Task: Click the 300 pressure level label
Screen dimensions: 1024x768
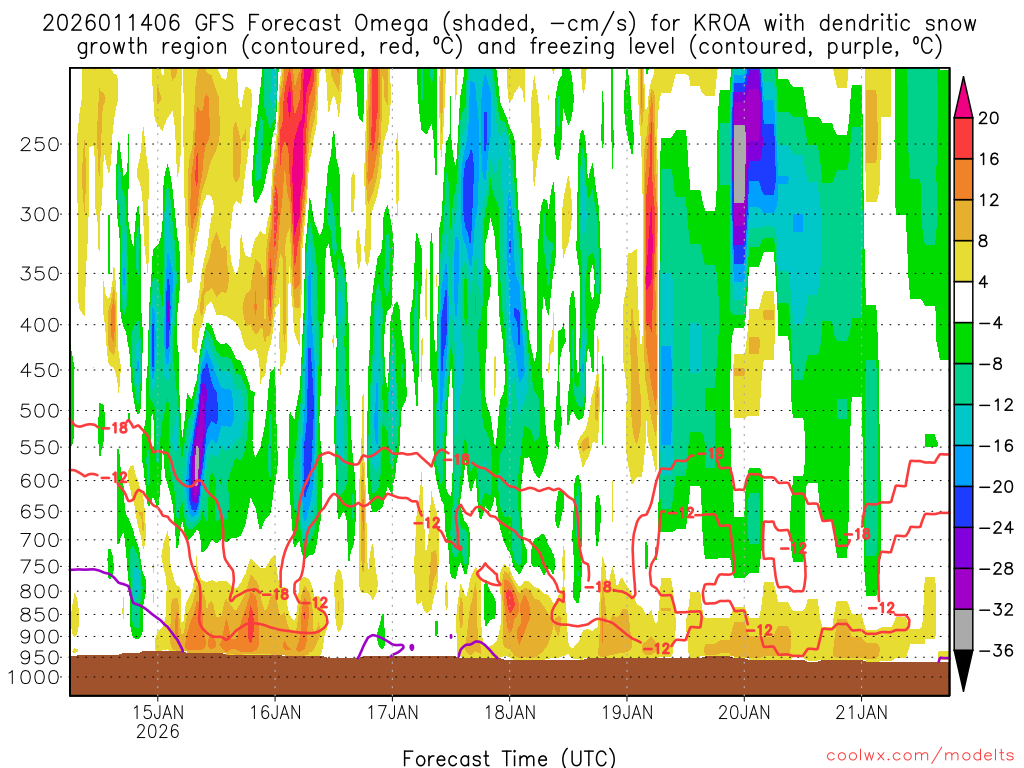Action: (40, 214)
